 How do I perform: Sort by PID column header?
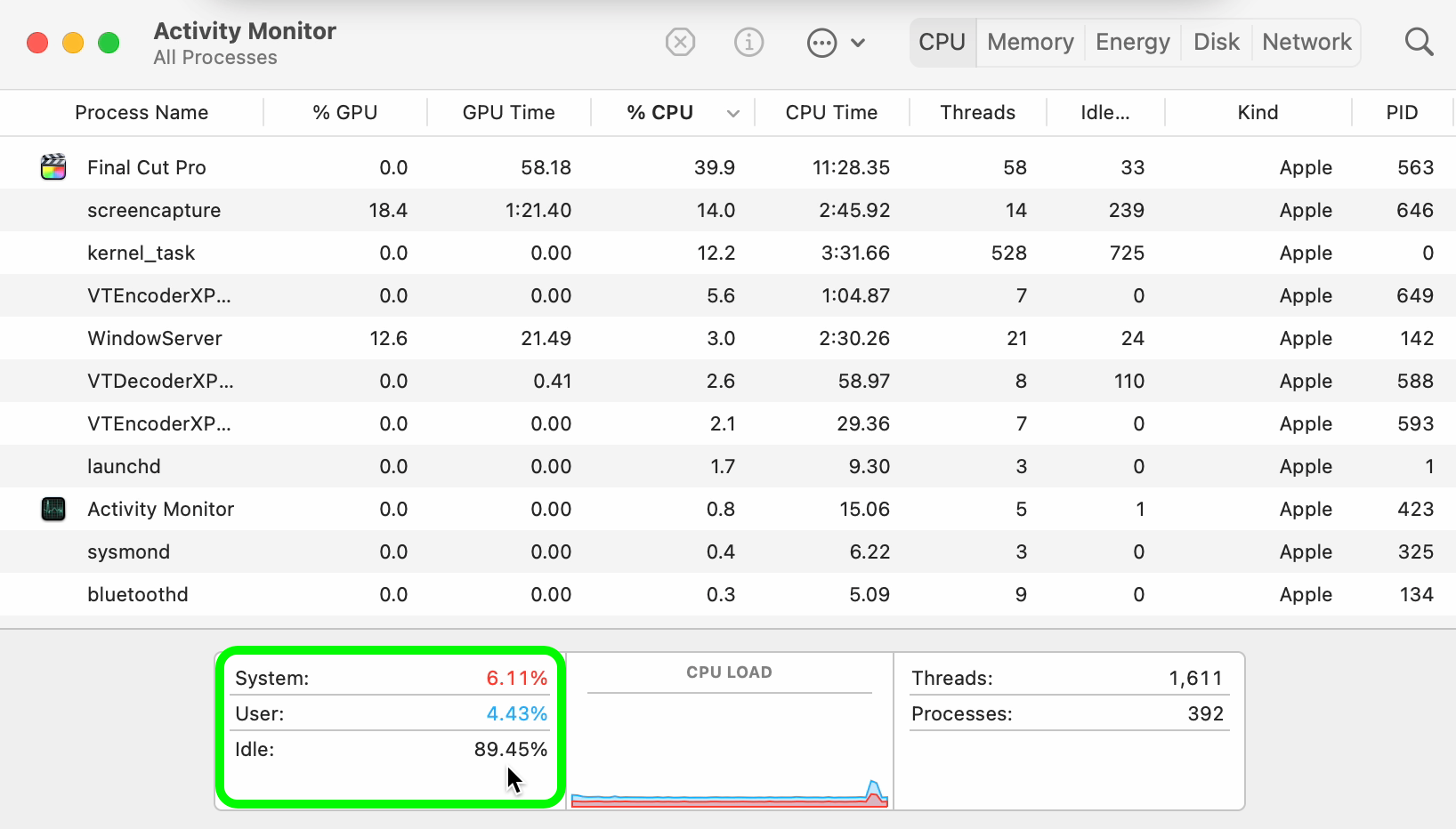coord(1402,113)
